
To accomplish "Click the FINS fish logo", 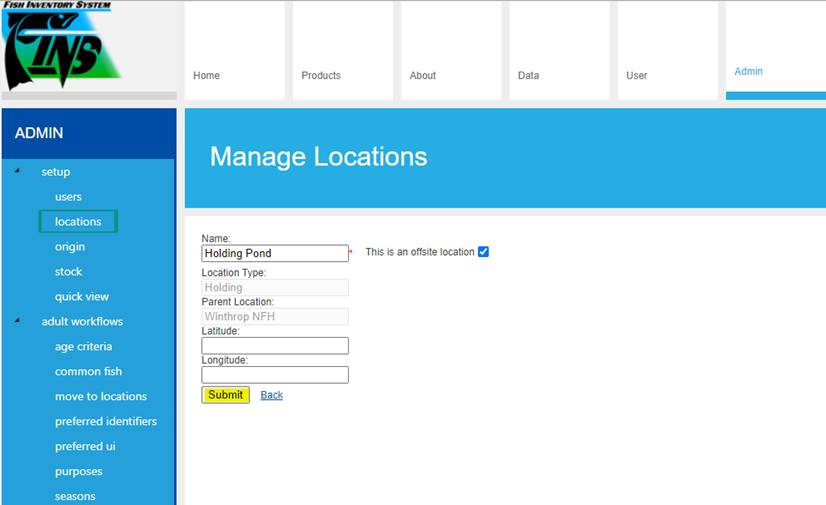I will [60, 48].
